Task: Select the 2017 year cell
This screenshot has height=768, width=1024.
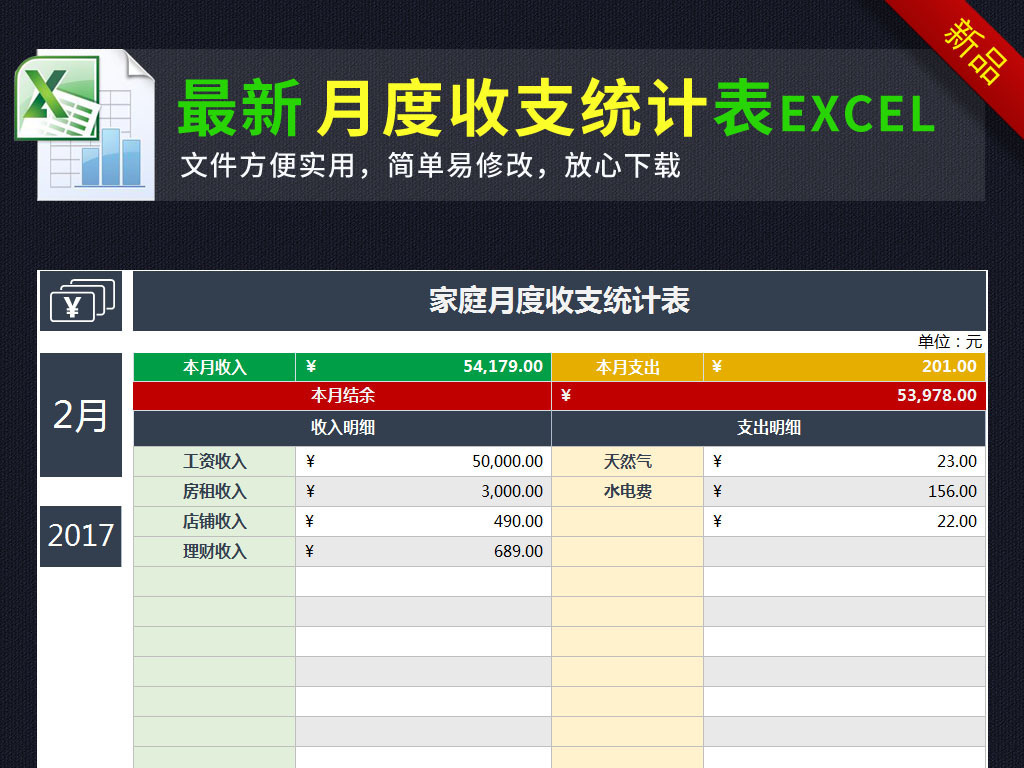Action: coord(81,536)
